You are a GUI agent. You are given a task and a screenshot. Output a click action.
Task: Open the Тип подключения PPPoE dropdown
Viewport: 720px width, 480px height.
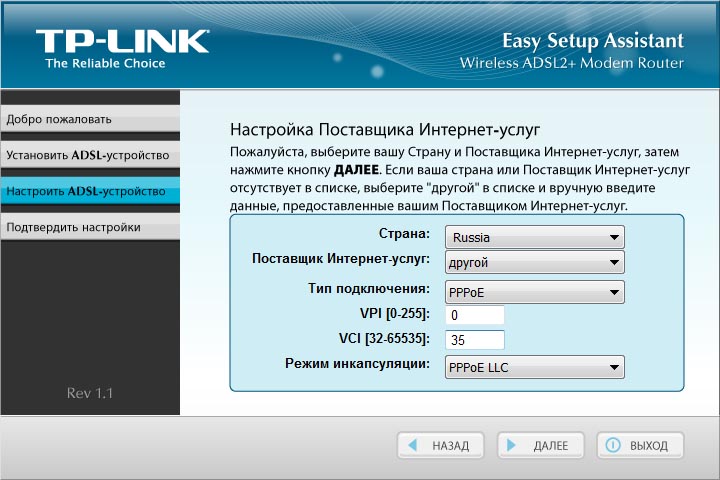(534, 292)
